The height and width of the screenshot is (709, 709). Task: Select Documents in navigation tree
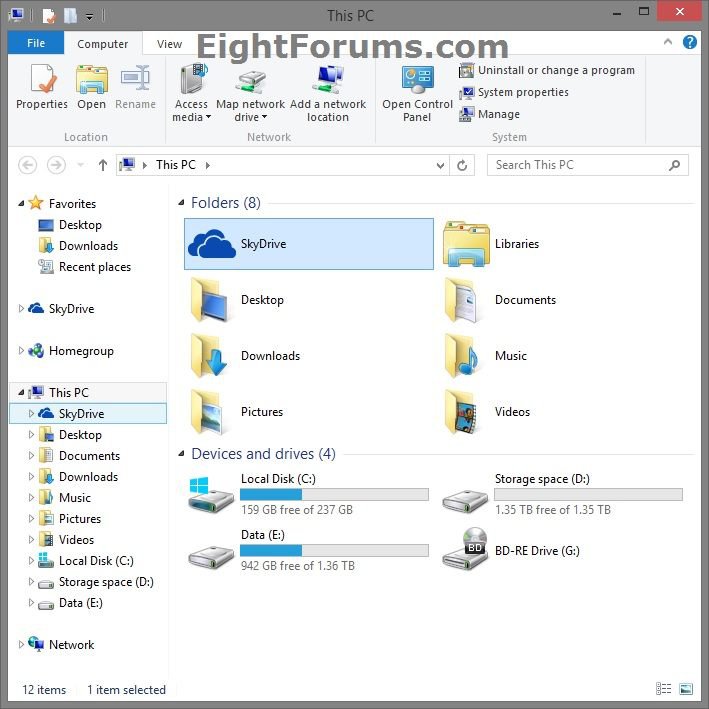click(89, 455)
